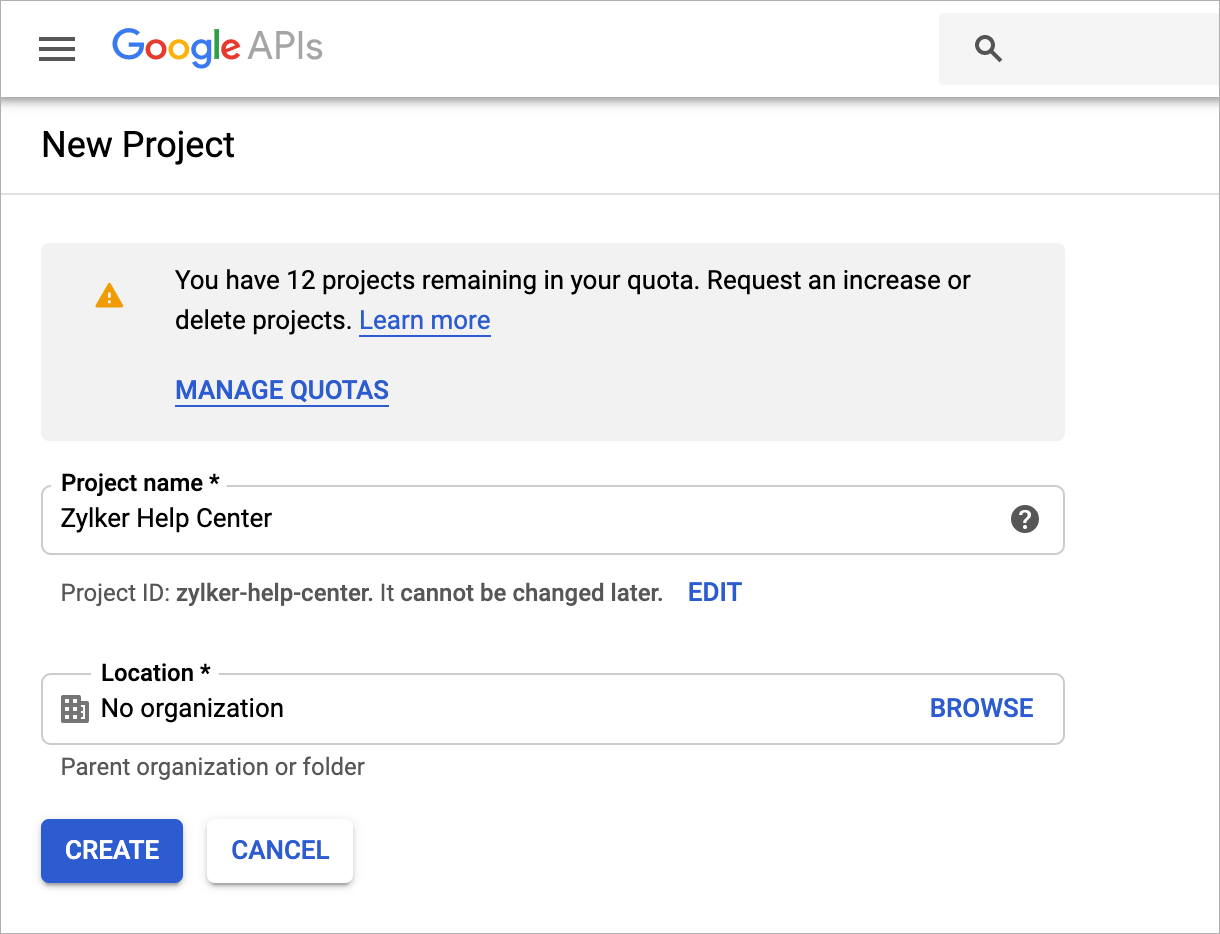This screenshot has width=1220, height=934.
Task: Open the MANAGE QUOTAS link
Action: coord(282,390)
